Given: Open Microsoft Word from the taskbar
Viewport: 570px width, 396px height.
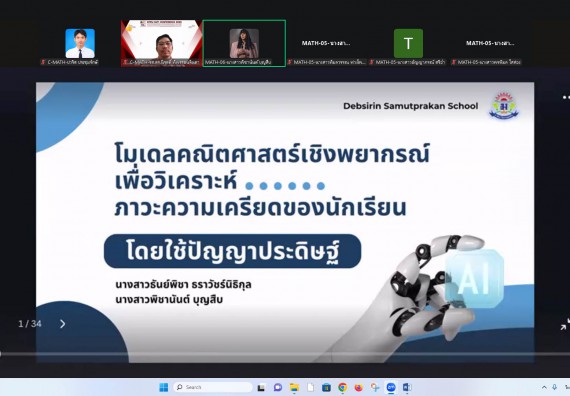Looking at the screenshot, I should point(407,388).
